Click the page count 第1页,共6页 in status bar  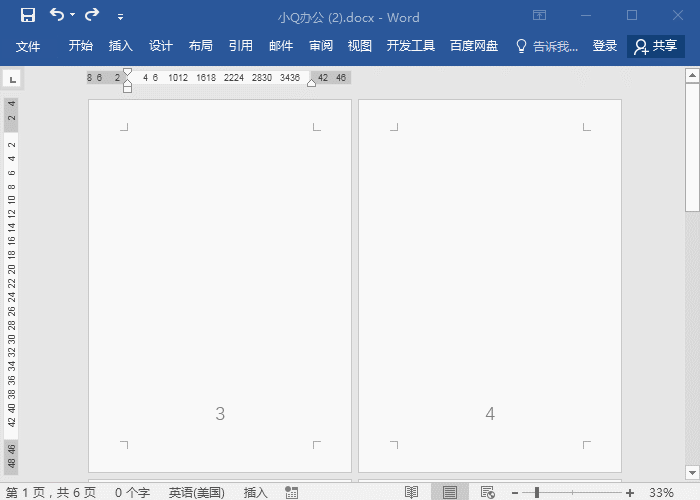click(x=51, y=492)
